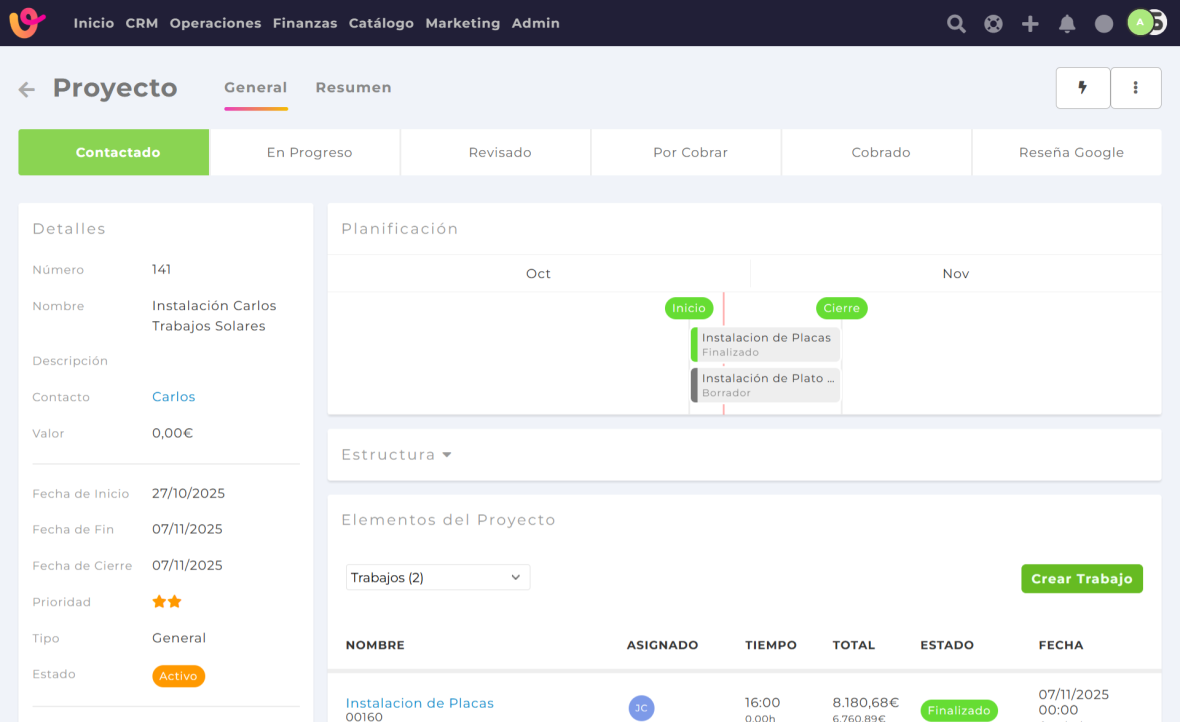Open the help lifebuoy icon
The height and width of the screenshot is (722, 1180).
tap(993, 24)
